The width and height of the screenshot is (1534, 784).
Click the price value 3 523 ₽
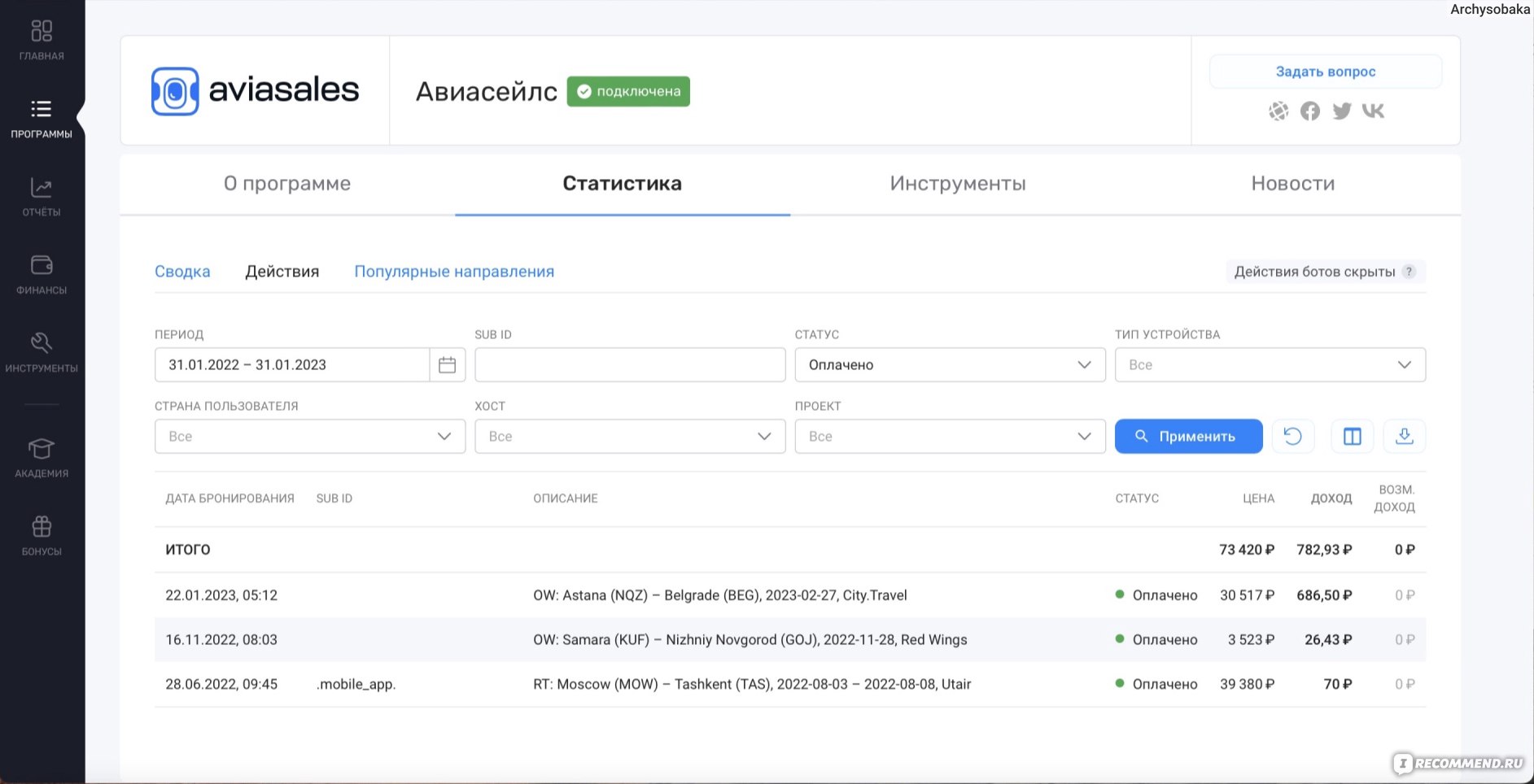click(1251, 640)
